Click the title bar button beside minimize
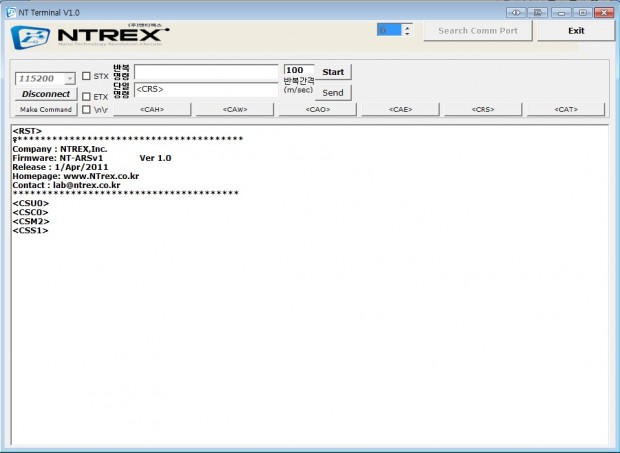620x453 pixels. [538, 13]
